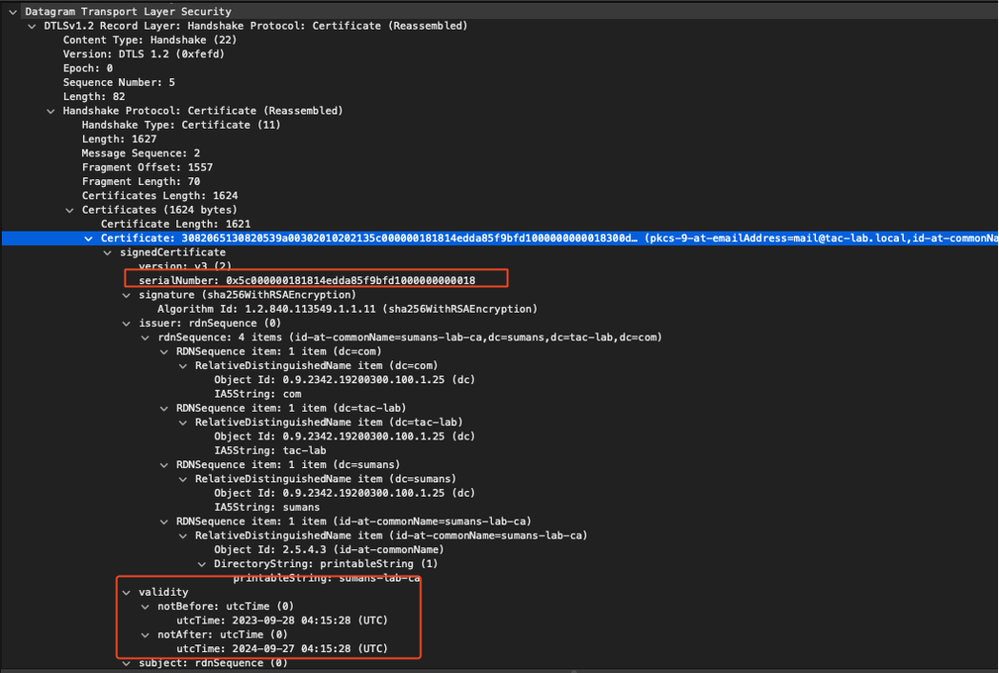Collapse the DTLSv1.2 Record Layer branch
Image resolution: width=999 pixels, height=673 pixels.
(x=31, y=25)
